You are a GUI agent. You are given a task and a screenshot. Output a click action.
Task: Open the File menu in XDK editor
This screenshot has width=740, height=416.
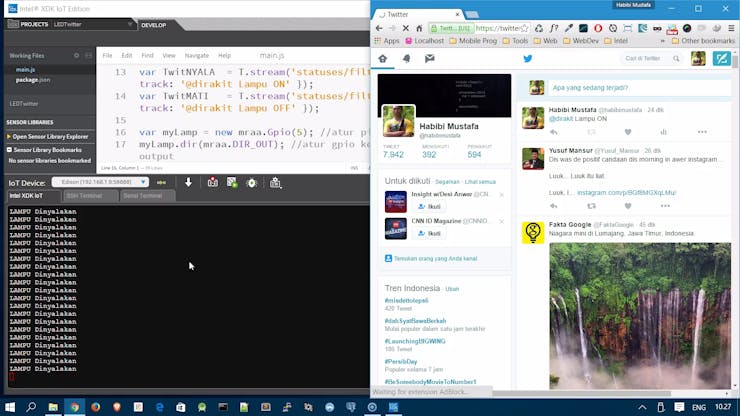[x=107, y=55]
